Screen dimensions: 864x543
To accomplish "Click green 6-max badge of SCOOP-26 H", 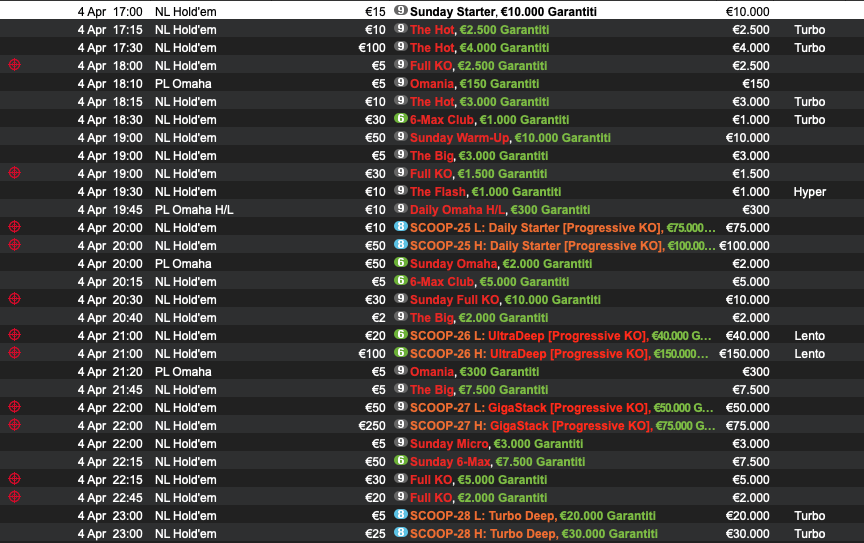I will click(x=401, y=353).
